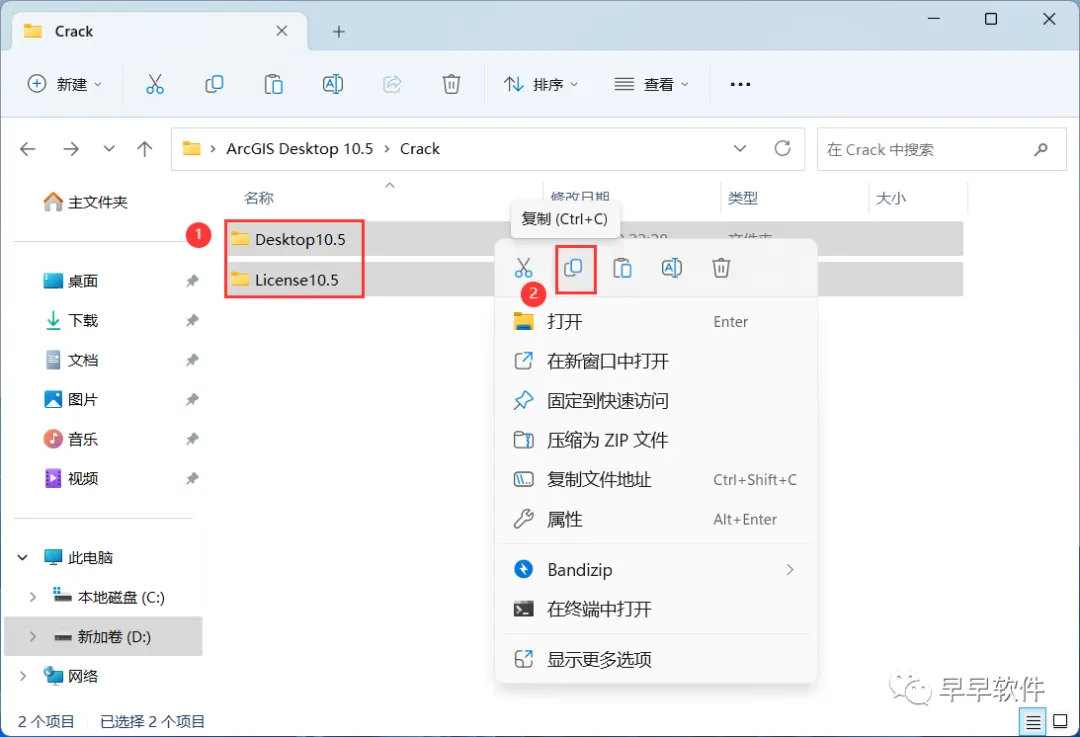Click the Copy icon in the context menu
Image resolution: width=1080 pixels, height=737 pixels.
pyautogui.click(x=574, y=267)
